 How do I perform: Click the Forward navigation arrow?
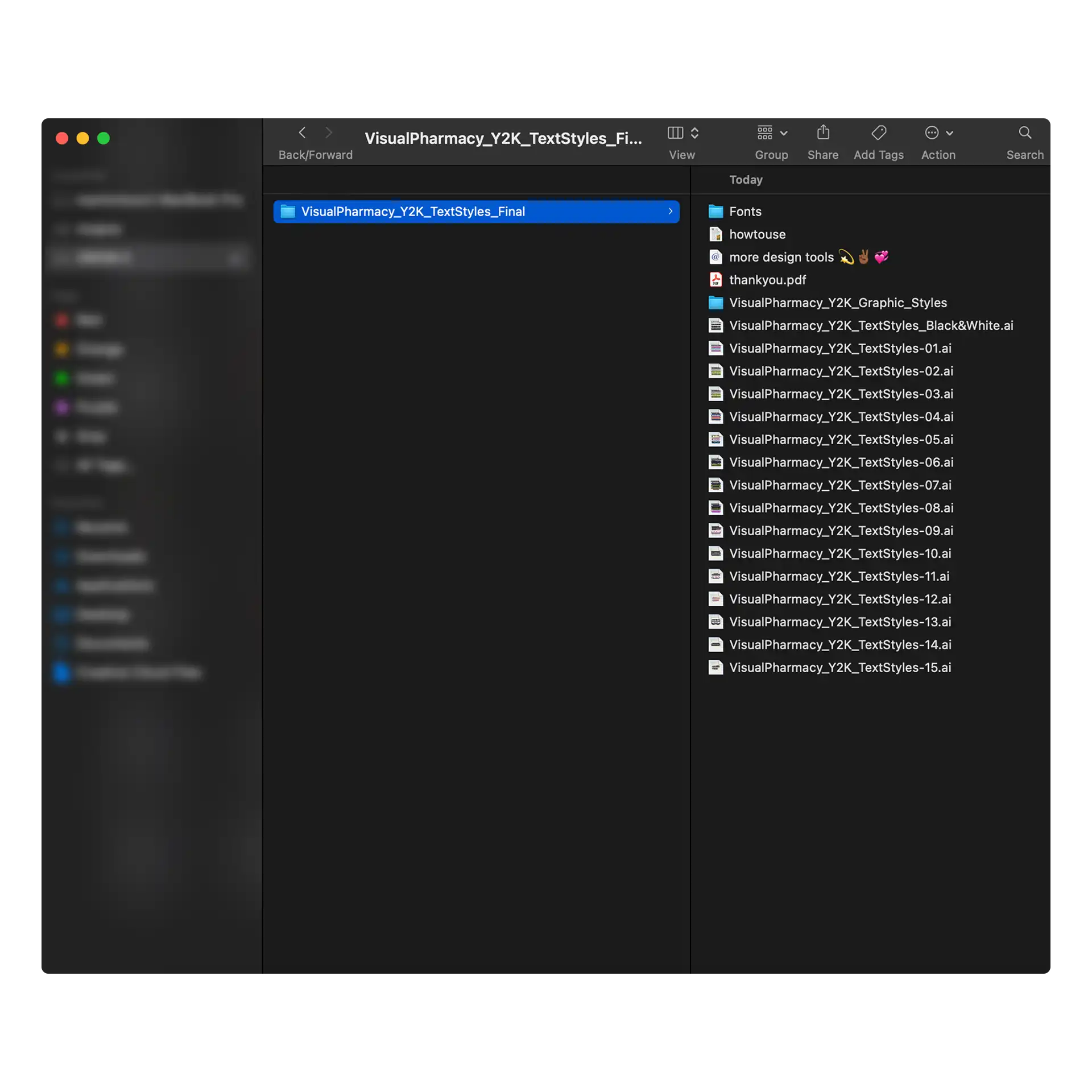pos(328,133)
